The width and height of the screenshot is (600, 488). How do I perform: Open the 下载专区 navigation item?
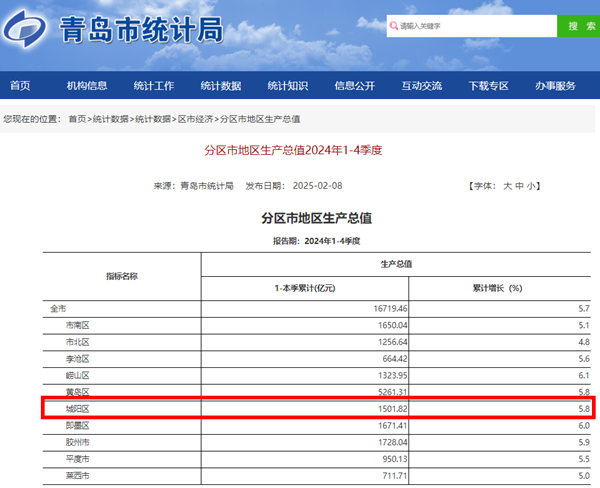tap(489, 86)
